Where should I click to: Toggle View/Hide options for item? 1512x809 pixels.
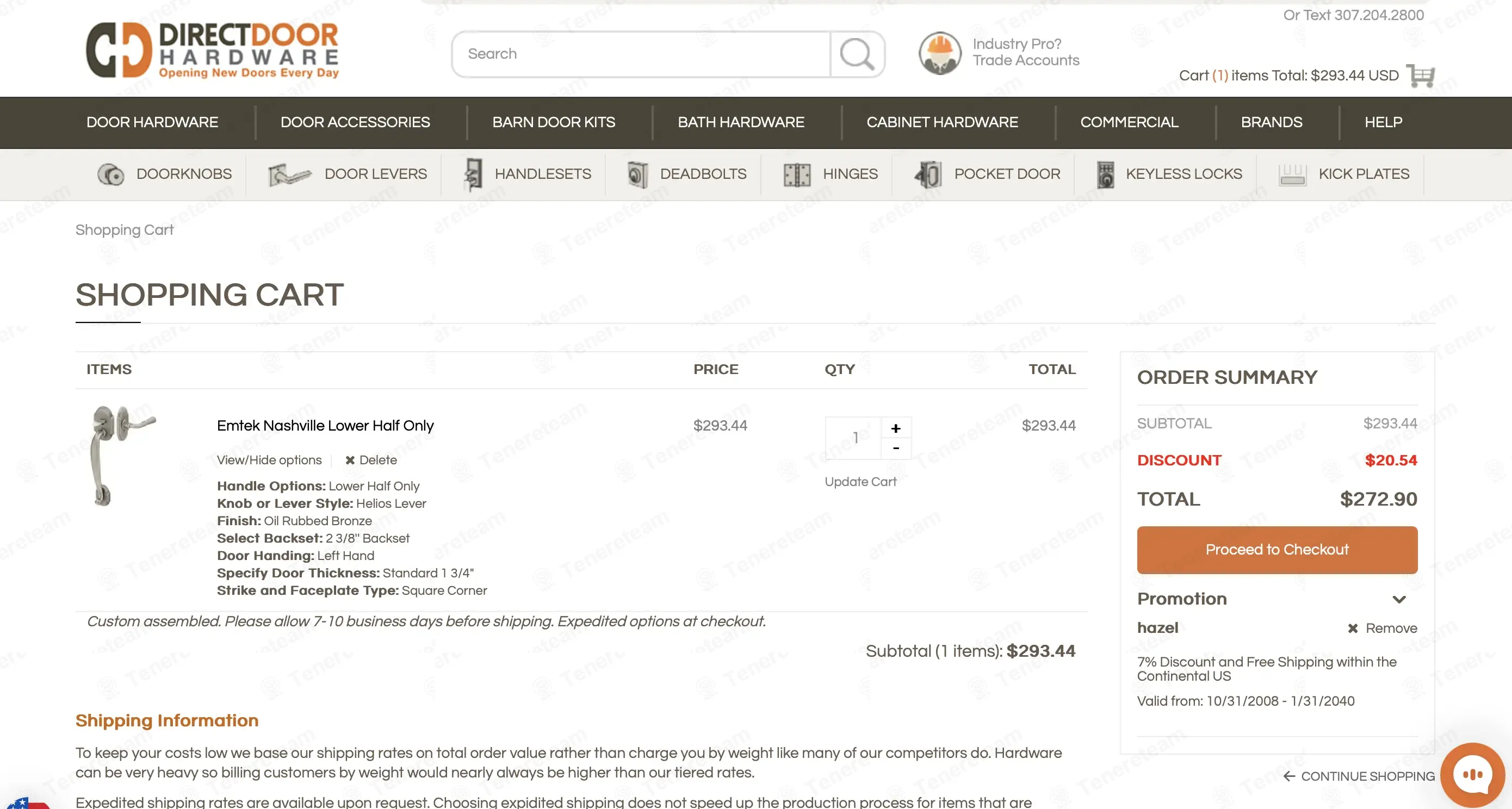(x=269, y=460)
